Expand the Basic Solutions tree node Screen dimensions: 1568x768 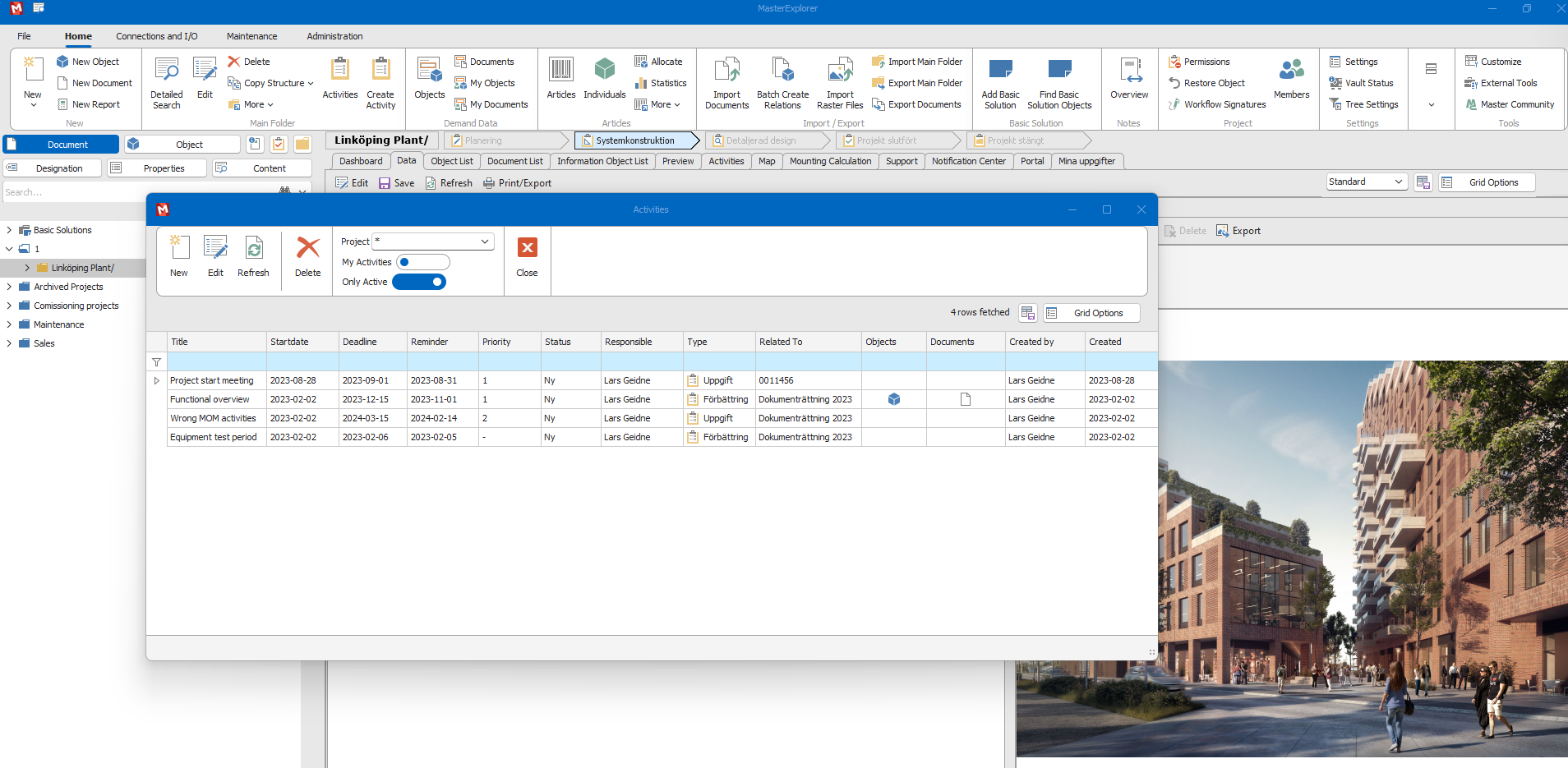point(9,230)
